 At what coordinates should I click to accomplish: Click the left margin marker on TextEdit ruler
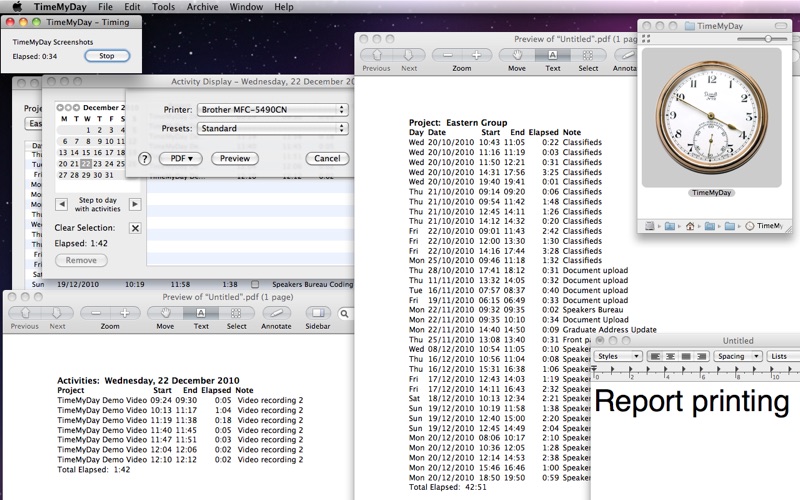tap(594, 369)
